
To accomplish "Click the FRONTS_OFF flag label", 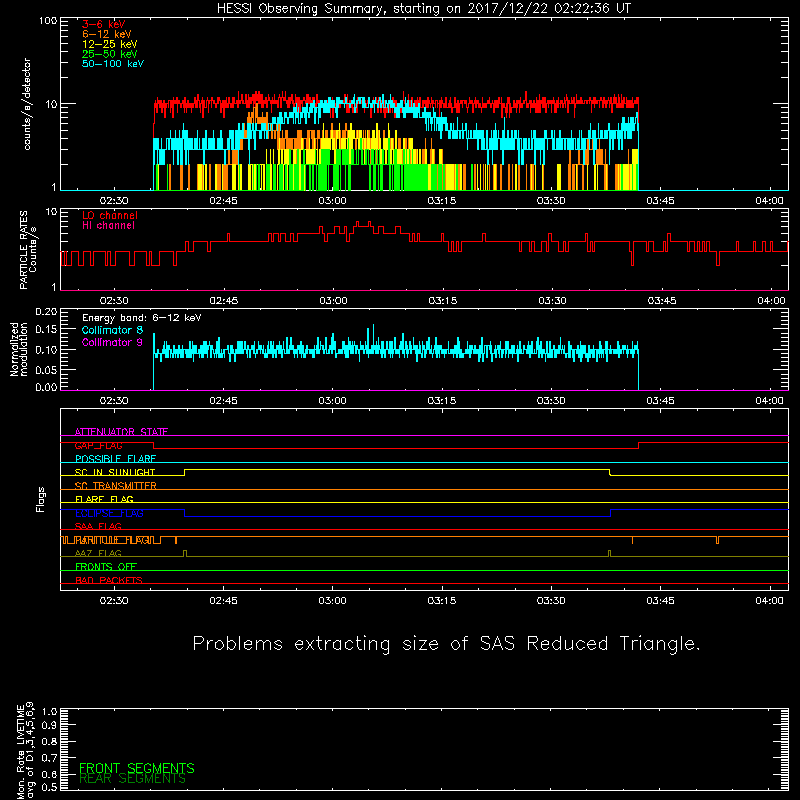I will (106, 567).
